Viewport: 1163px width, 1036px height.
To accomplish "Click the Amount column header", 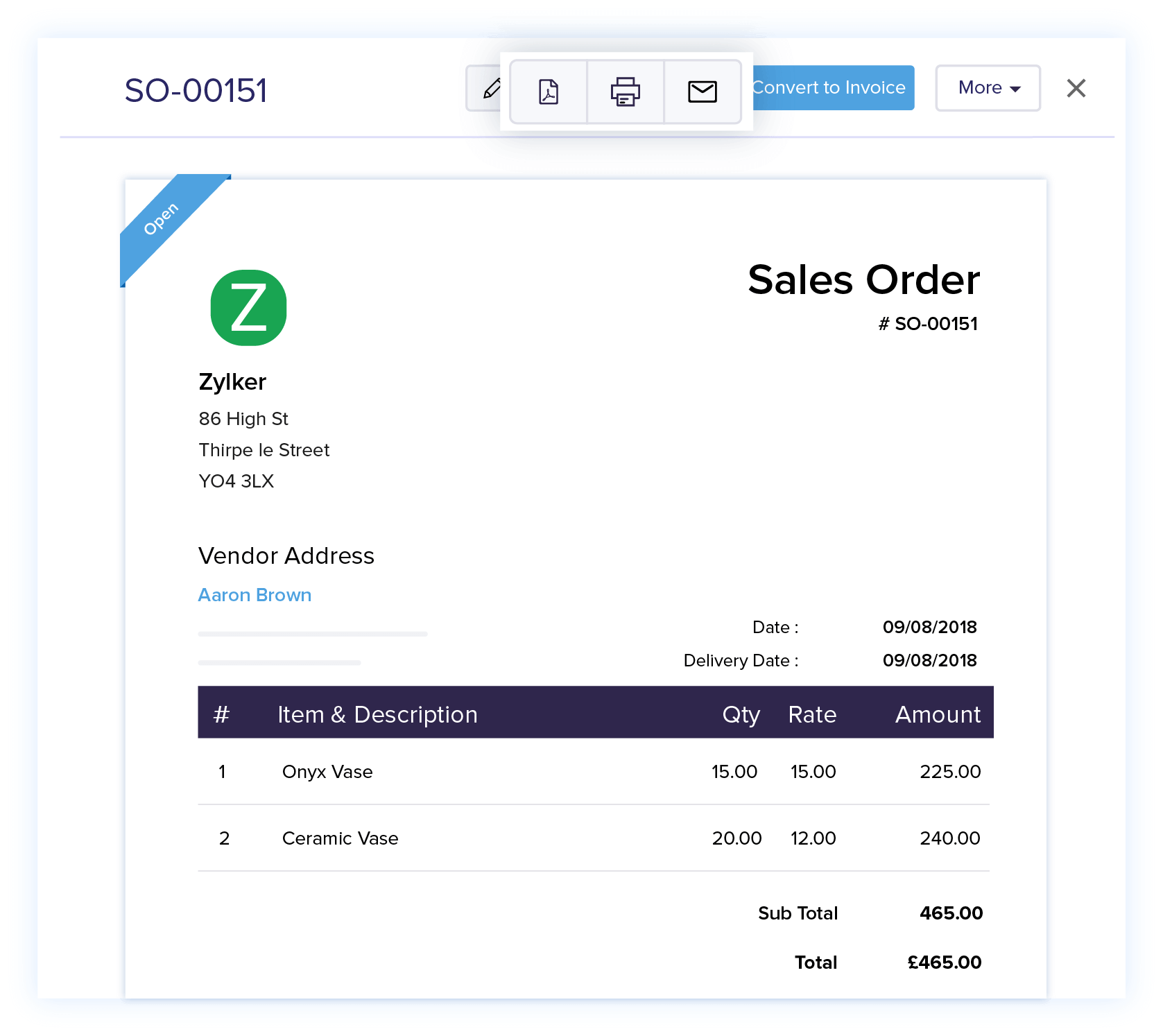I will pos(938,714).
